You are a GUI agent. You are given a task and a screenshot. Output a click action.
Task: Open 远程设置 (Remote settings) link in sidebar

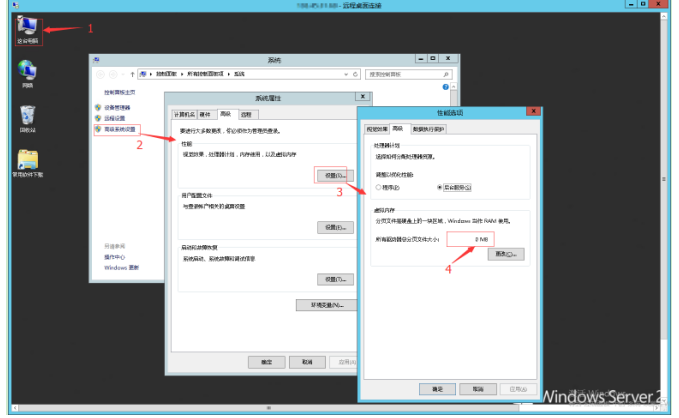114,117
